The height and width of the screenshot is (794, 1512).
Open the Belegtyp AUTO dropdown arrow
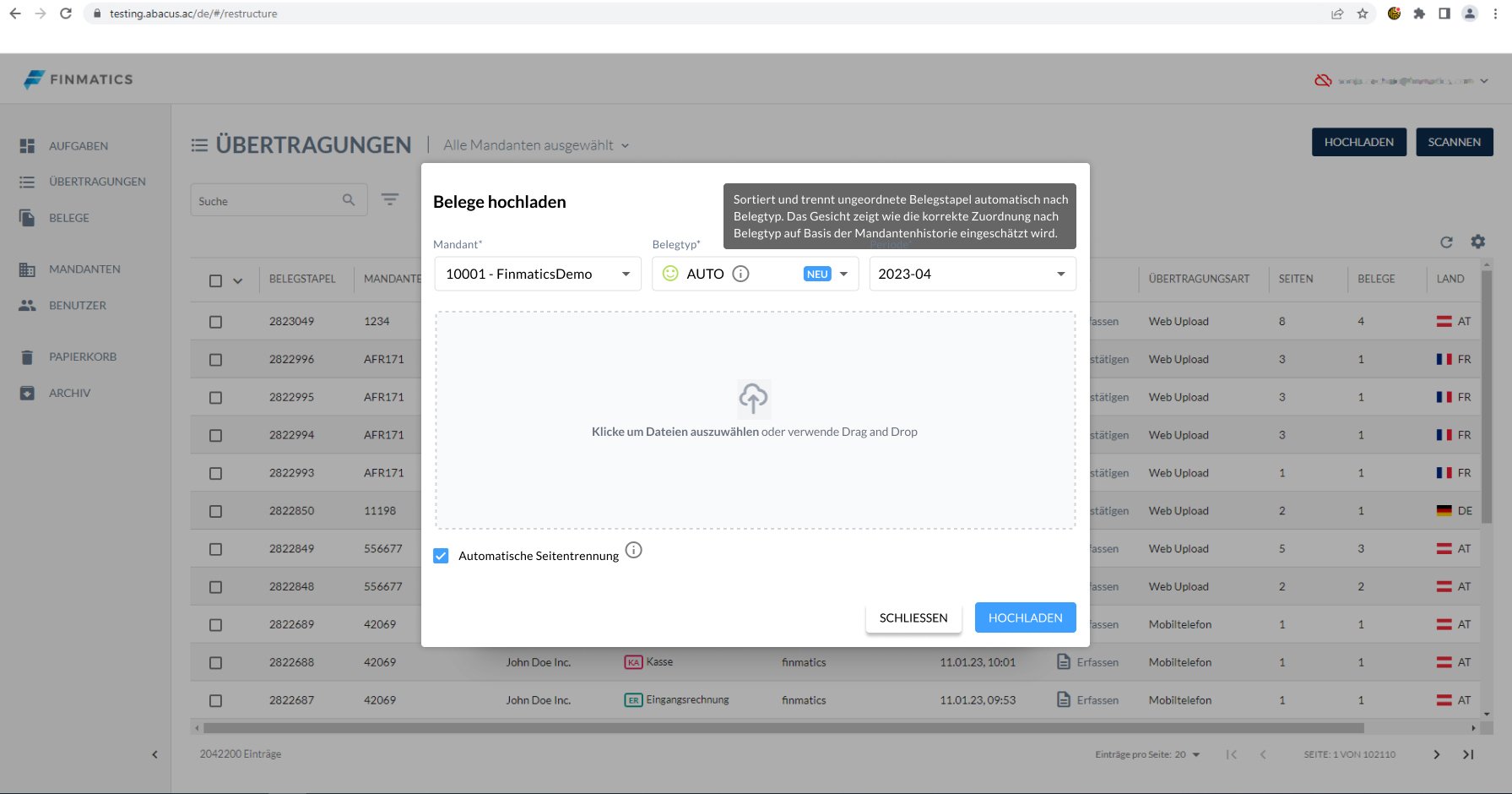pyautogui.click(x=843, y=274)
